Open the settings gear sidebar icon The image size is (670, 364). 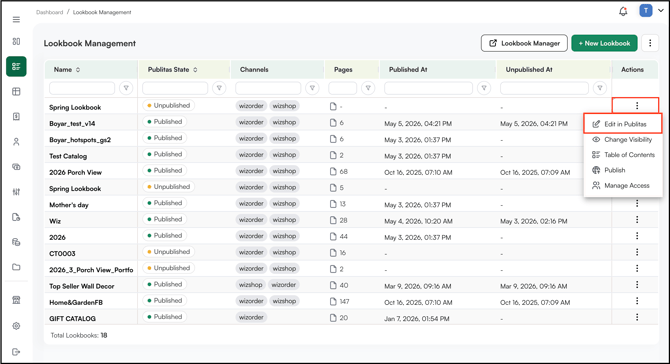[16, 326]
